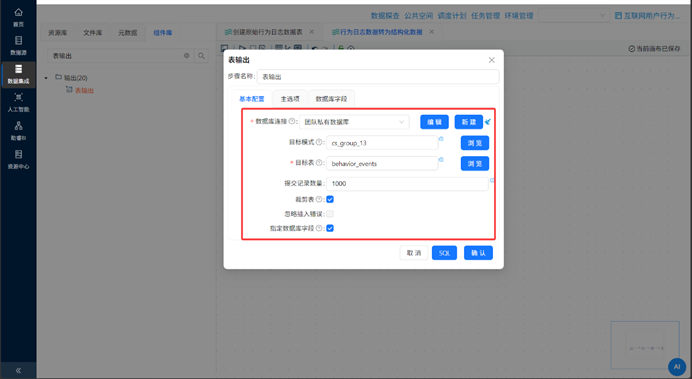Click the 提交记录数量 field showing 1000
Screen dimensions: 692x379
pos(407,184)
